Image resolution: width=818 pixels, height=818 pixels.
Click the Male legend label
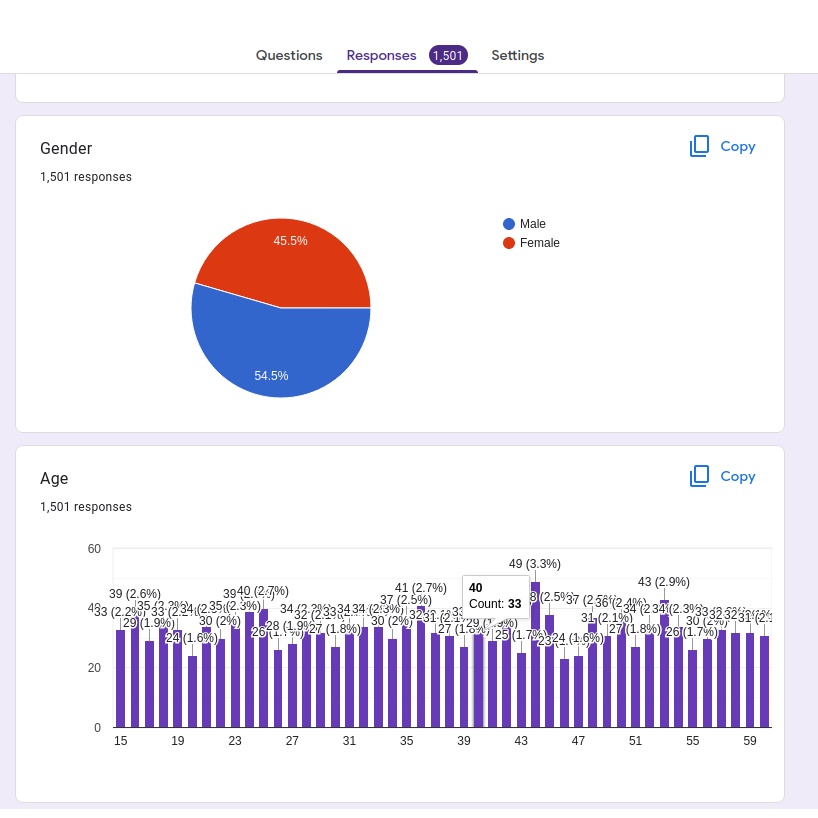point(533,224)
